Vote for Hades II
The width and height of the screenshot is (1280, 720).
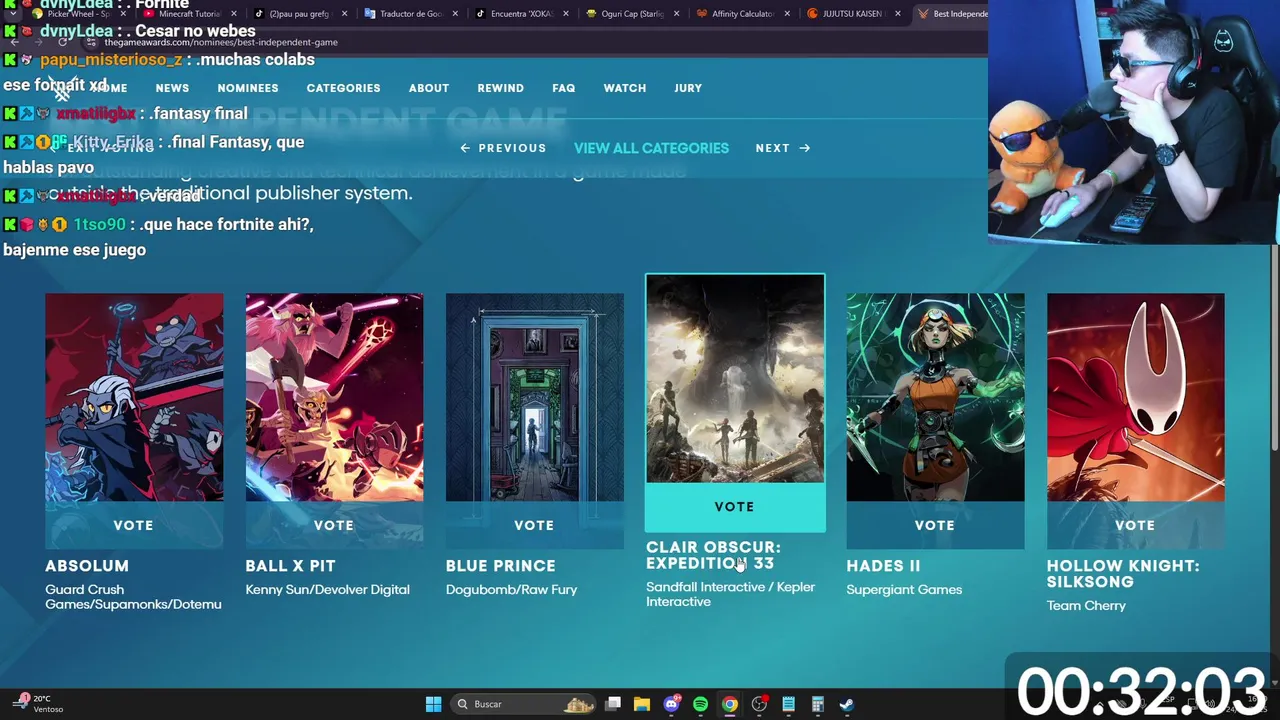click(935, 525)
